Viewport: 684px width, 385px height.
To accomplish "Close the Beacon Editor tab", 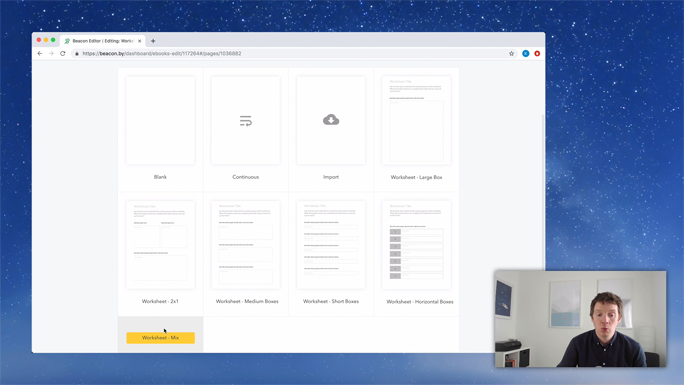I will click(140, 41).
